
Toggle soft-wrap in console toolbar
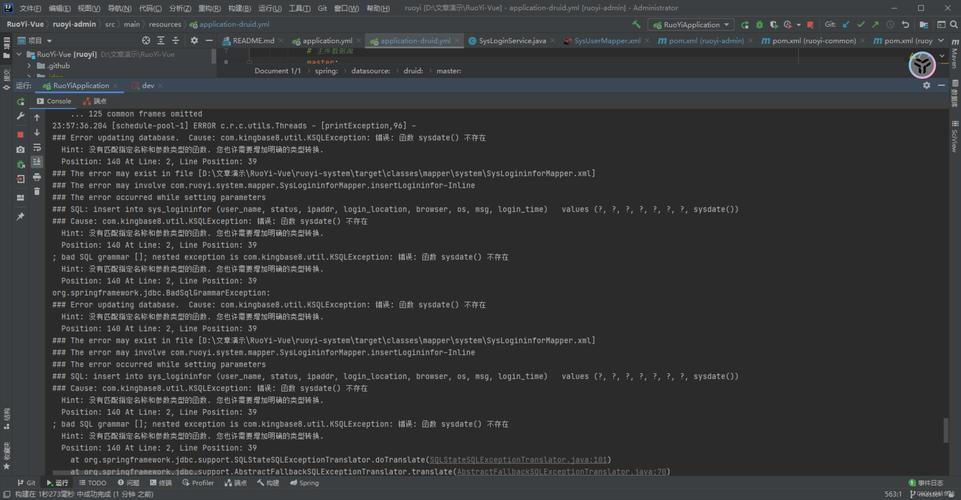pos(37,148)
